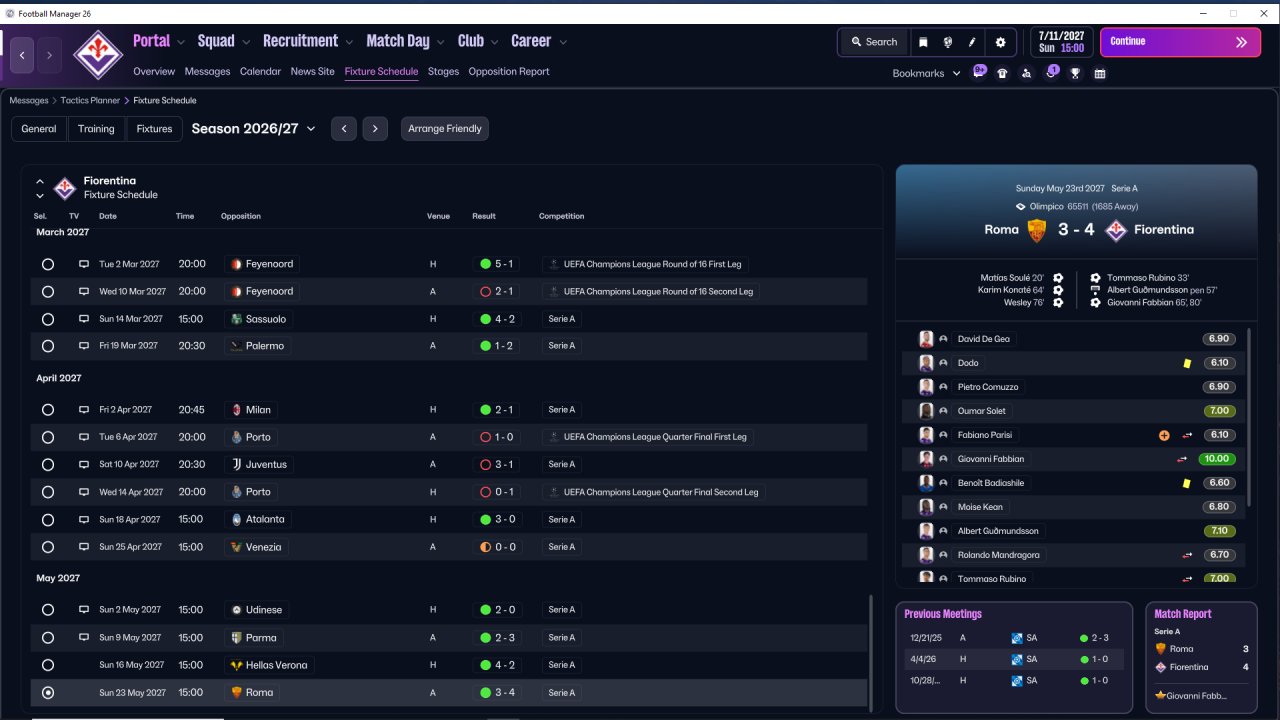Switch to the Overview tab
The height and width of the screenshot is (720, 1280).
[154, 72]
